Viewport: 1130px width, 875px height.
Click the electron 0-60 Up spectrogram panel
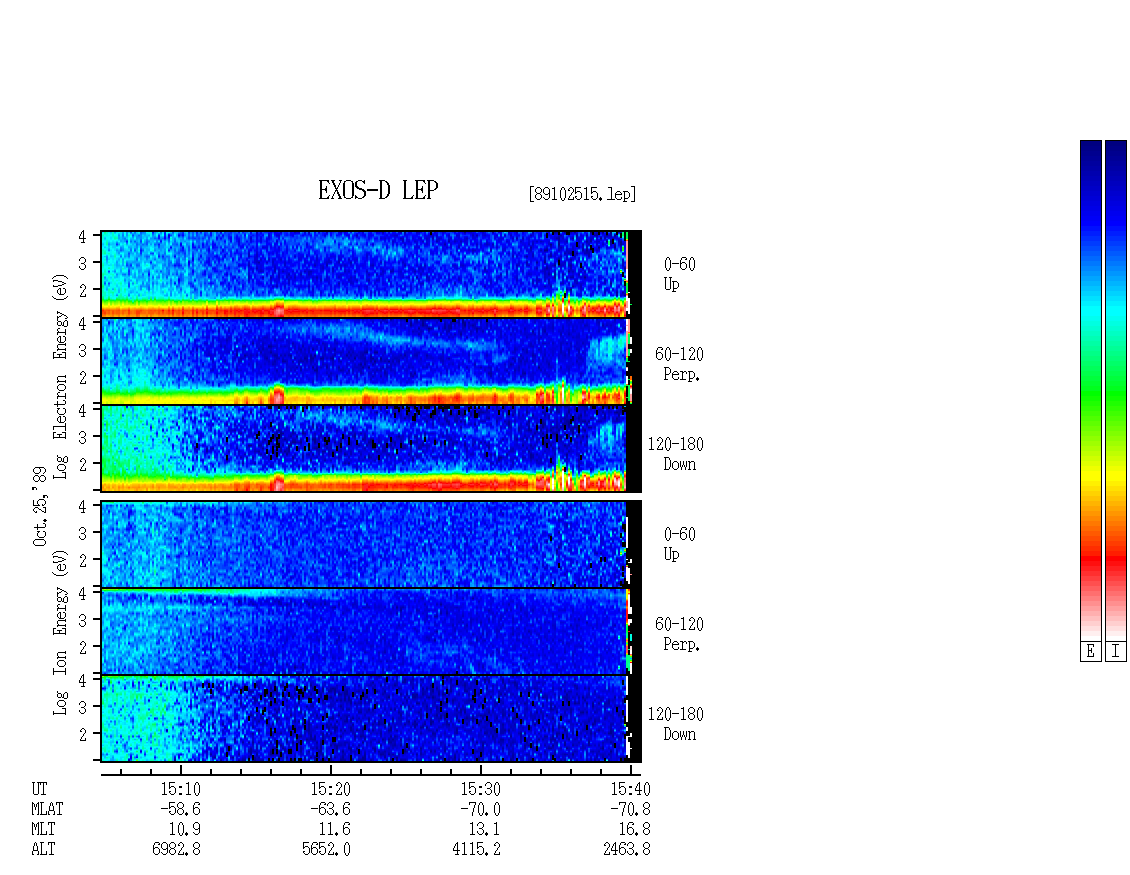(370, 274)
